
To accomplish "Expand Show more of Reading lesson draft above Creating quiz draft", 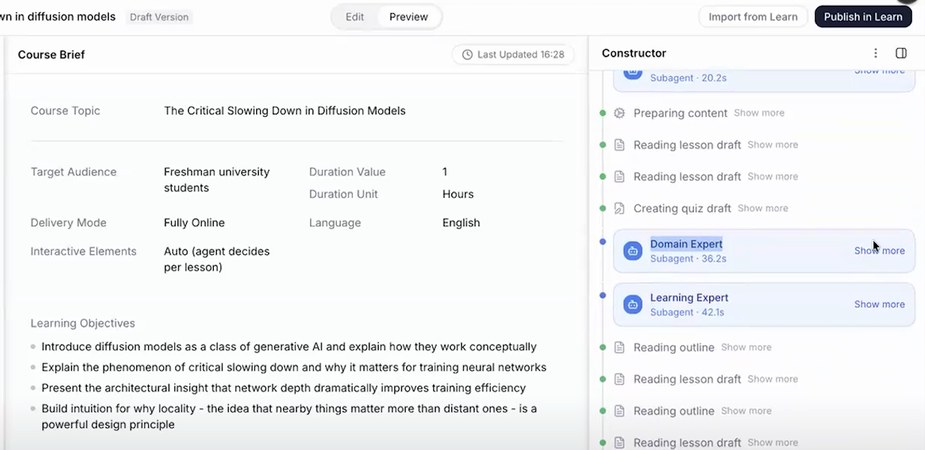I will 772,176.
